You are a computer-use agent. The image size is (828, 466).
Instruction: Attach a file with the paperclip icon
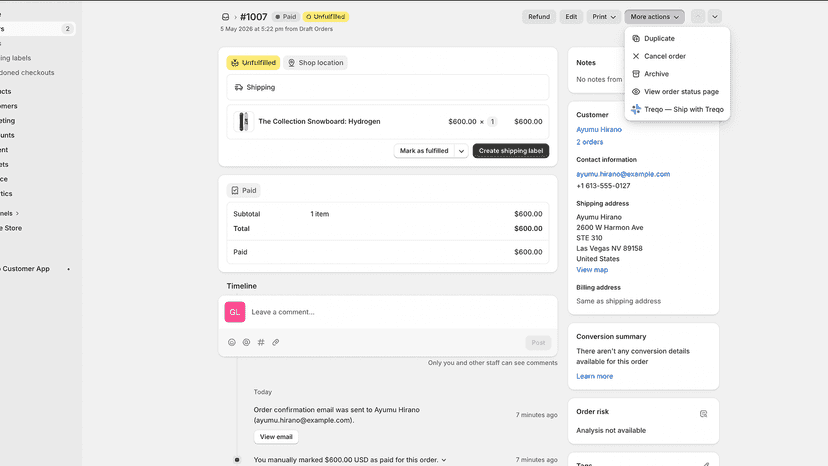276,342
